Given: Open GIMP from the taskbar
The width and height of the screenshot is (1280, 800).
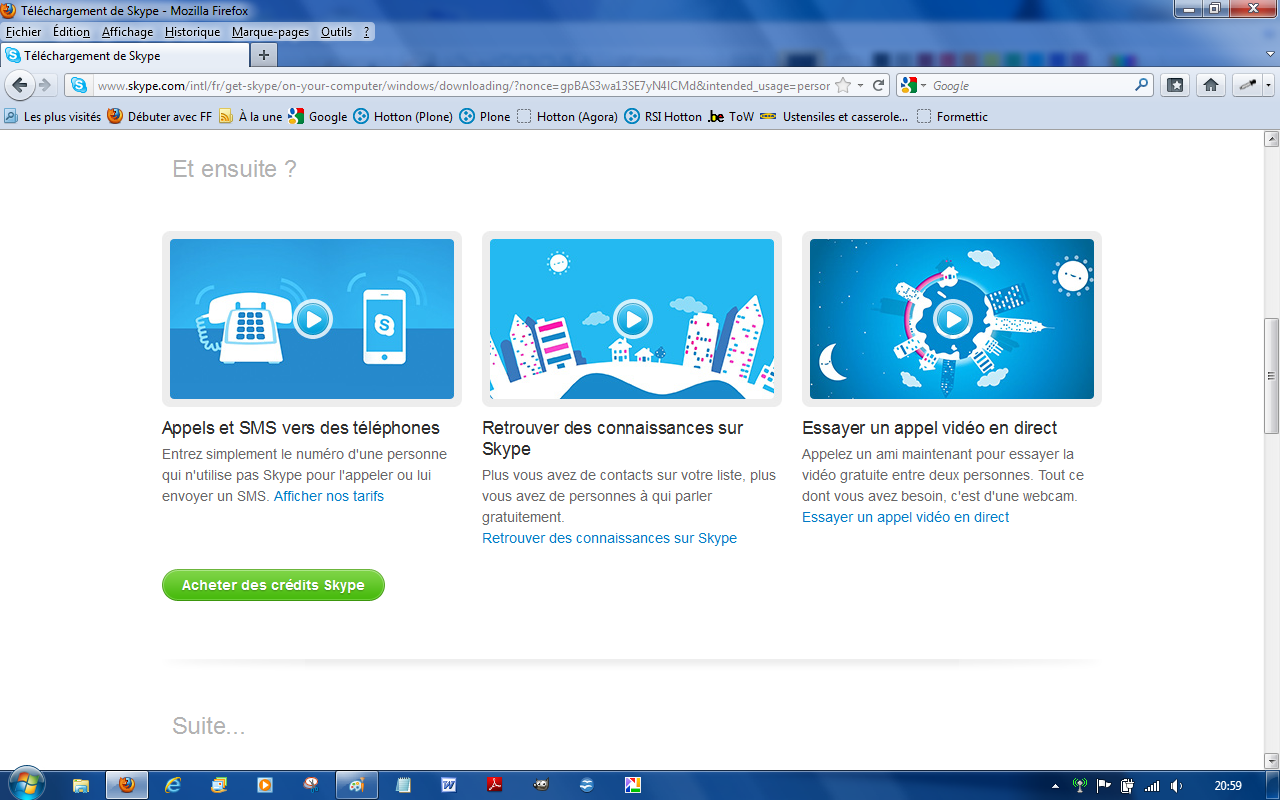Looking at the screenshot, I should coord(540,785).
